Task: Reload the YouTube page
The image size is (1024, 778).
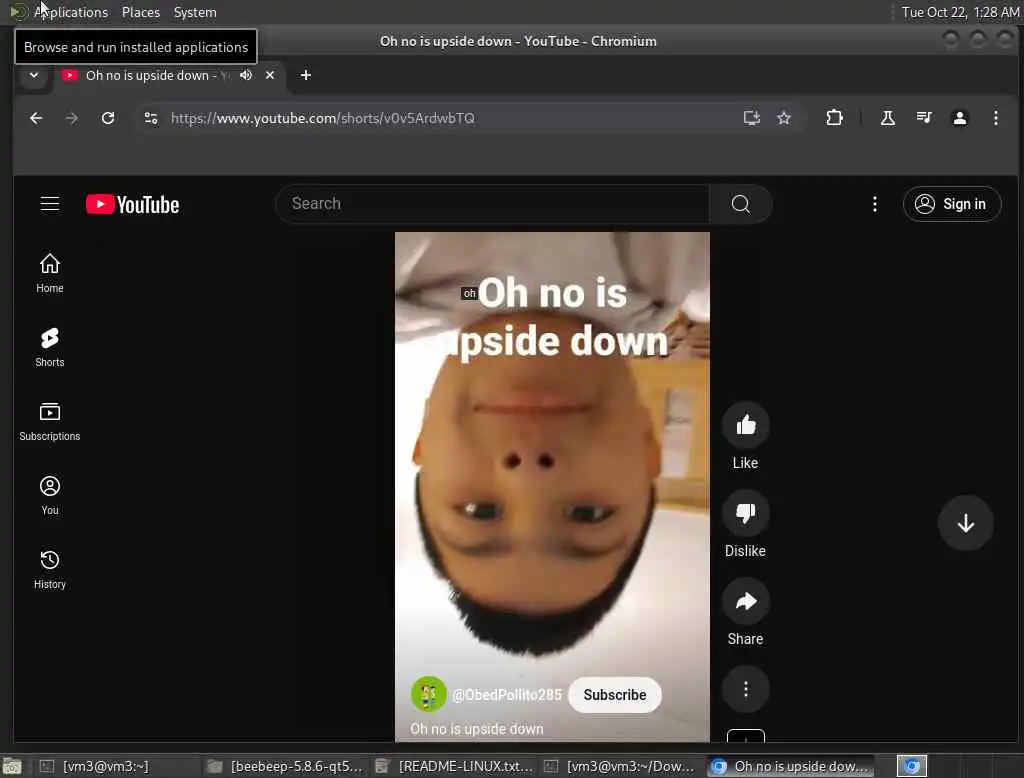Action: point(108,118)
